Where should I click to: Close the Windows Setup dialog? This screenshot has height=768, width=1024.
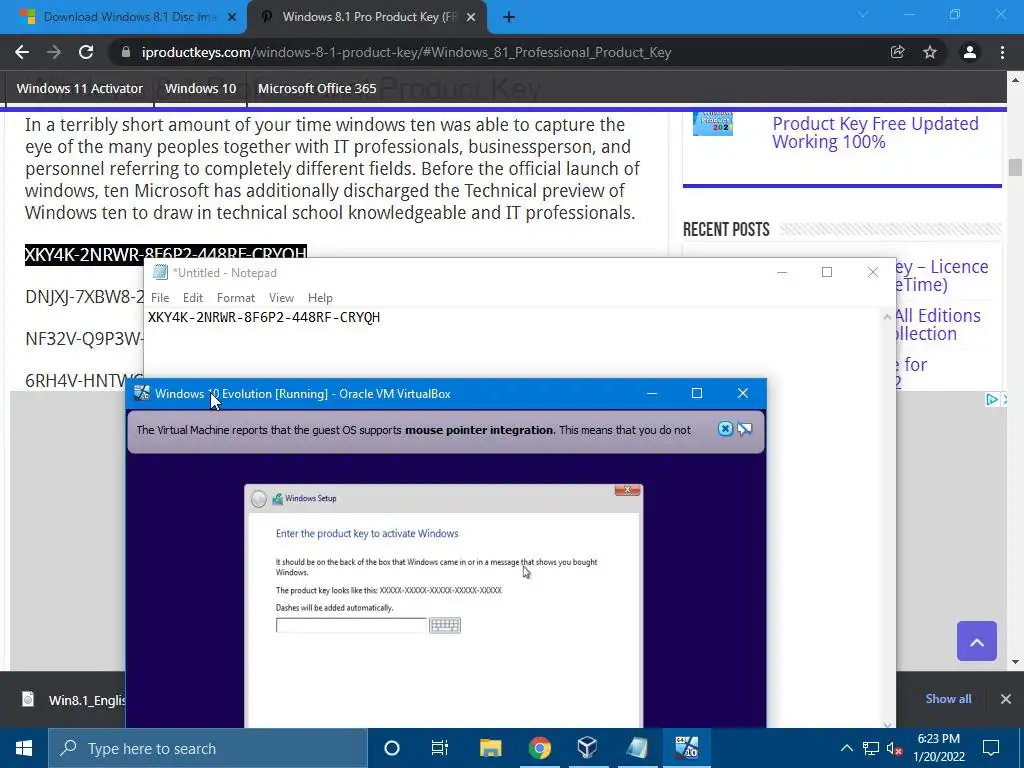pos(627,490)
